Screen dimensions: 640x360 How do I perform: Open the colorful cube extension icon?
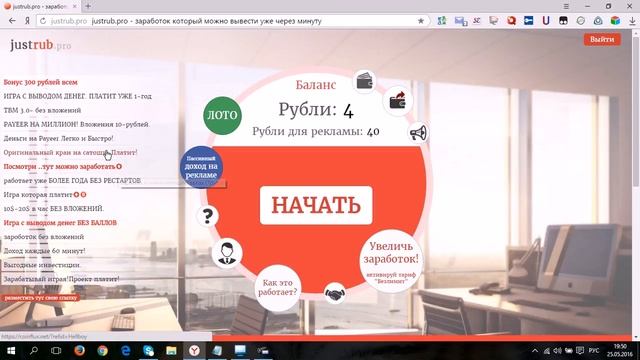(x=615, y=21)
